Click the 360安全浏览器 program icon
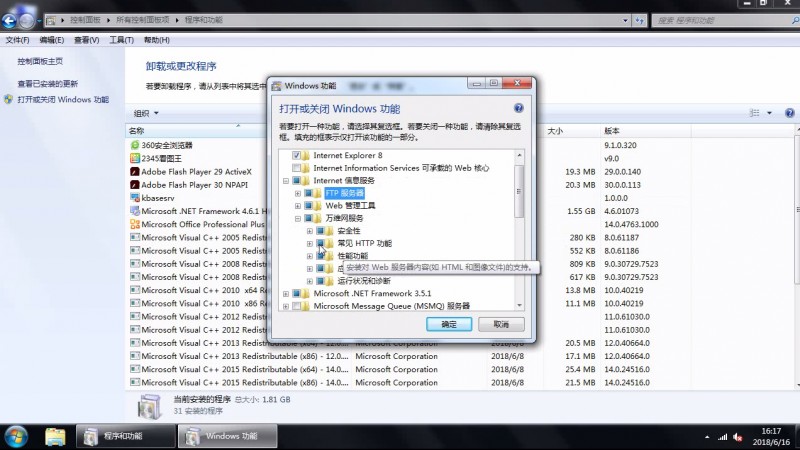 [135, 145]
